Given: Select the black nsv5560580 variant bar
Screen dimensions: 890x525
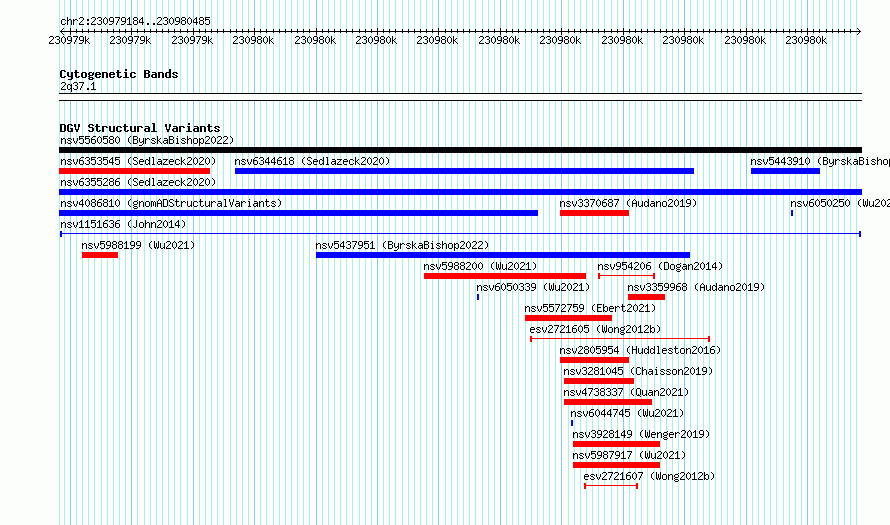Looking at the screenshot, I should point(460,150).
